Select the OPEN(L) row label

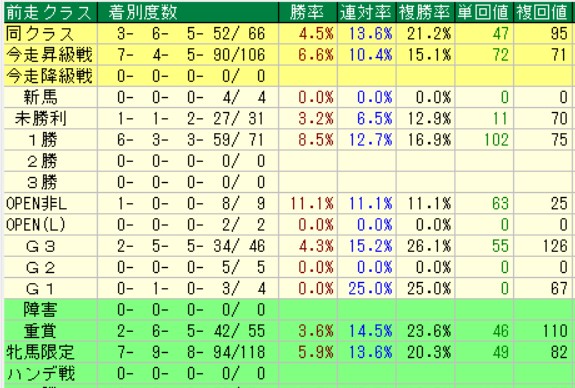tap(36, 224)
